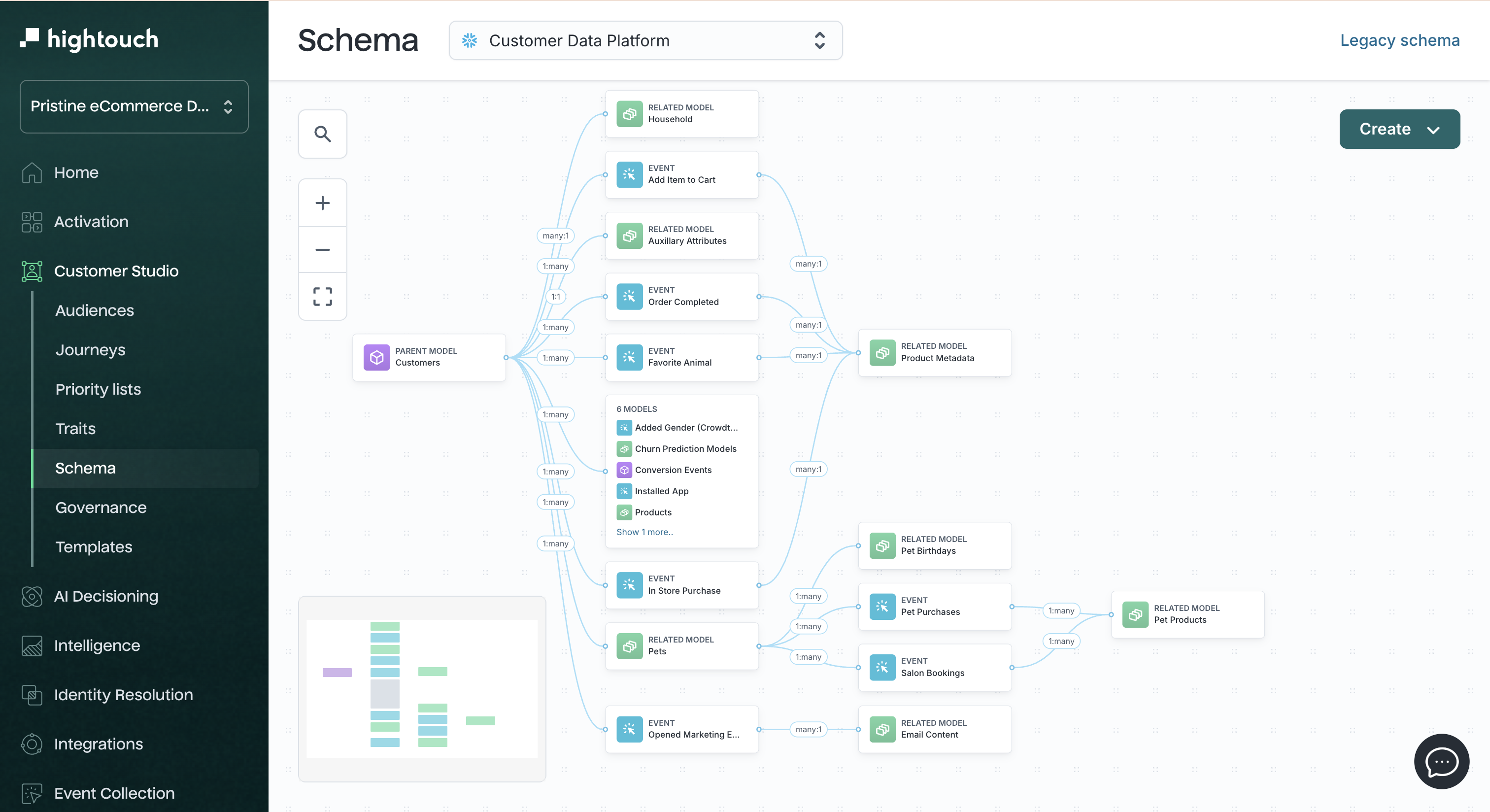The height and width of the screenshot is (812, 1490).
Task: Click the schema minimap overview
Action: click(x=422, y=689)
